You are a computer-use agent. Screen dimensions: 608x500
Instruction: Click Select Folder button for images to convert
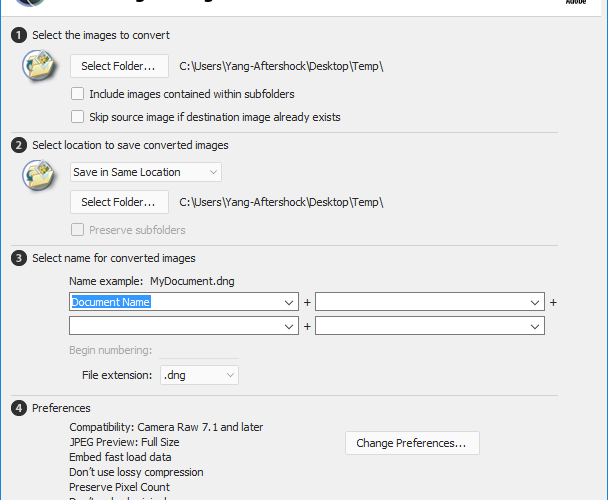click(119, 66)
